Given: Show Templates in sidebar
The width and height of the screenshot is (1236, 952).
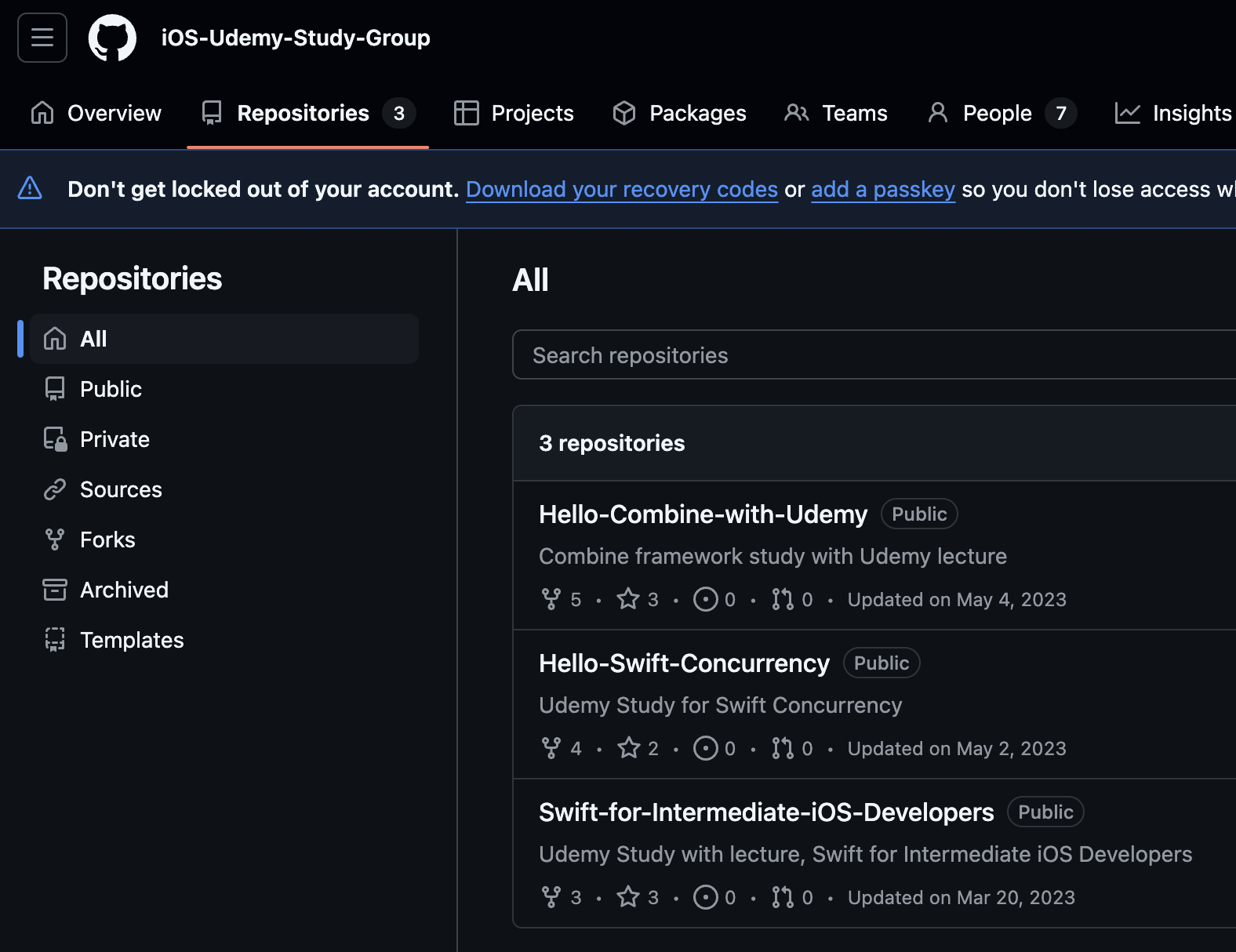Looking at the screenshot, I should click(224, 640).
